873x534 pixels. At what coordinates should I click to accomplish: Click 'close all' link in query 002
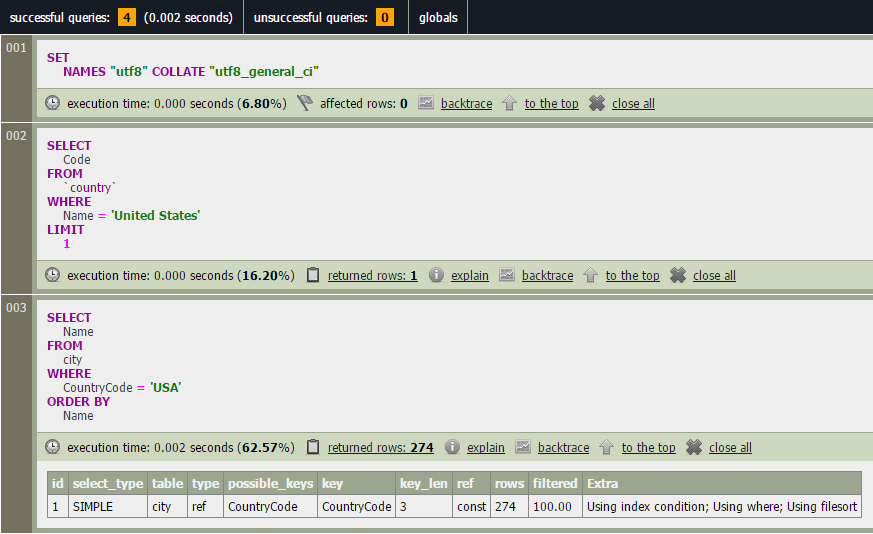tap(714, 276)
